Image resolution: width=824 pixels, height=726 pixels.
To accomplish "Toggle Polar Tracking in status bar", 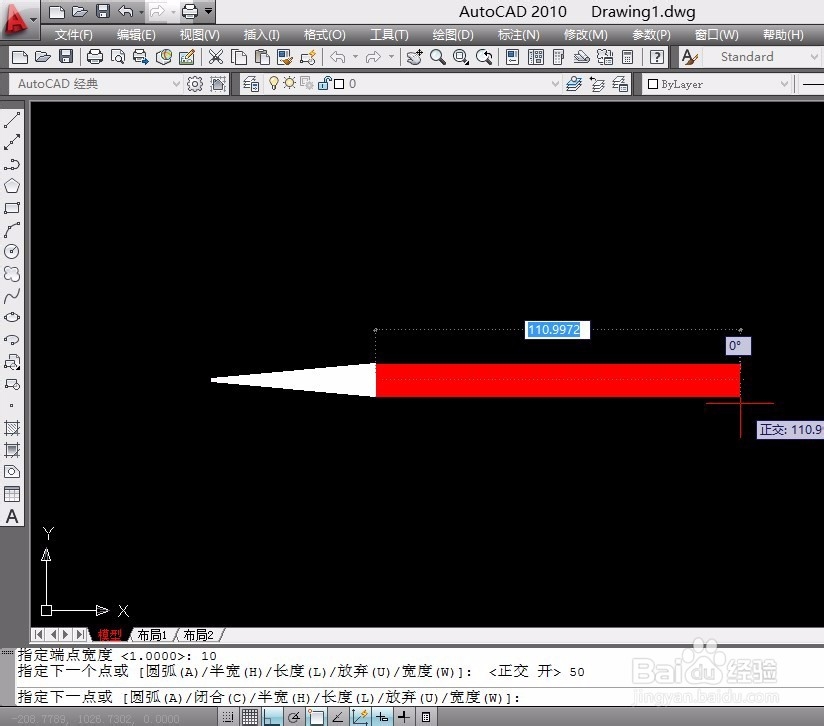I will click(x=294, y=717).
